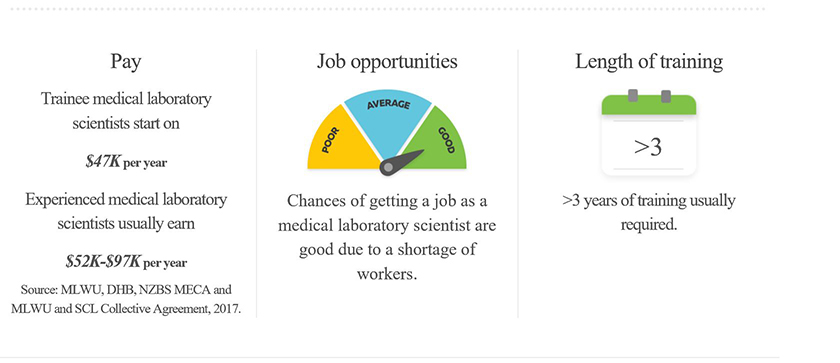The image size is (840, 363).
Task: Click the $52K-$97K per year figure
Action: (x=126, y=262)
